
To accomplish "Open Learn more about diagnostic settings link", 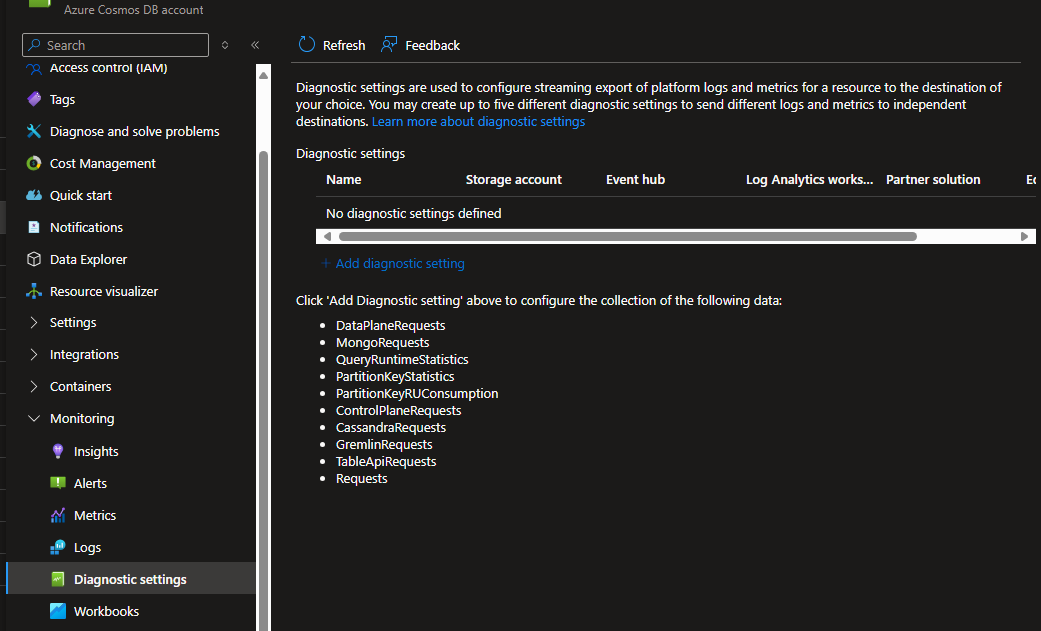I will point(478,122).
